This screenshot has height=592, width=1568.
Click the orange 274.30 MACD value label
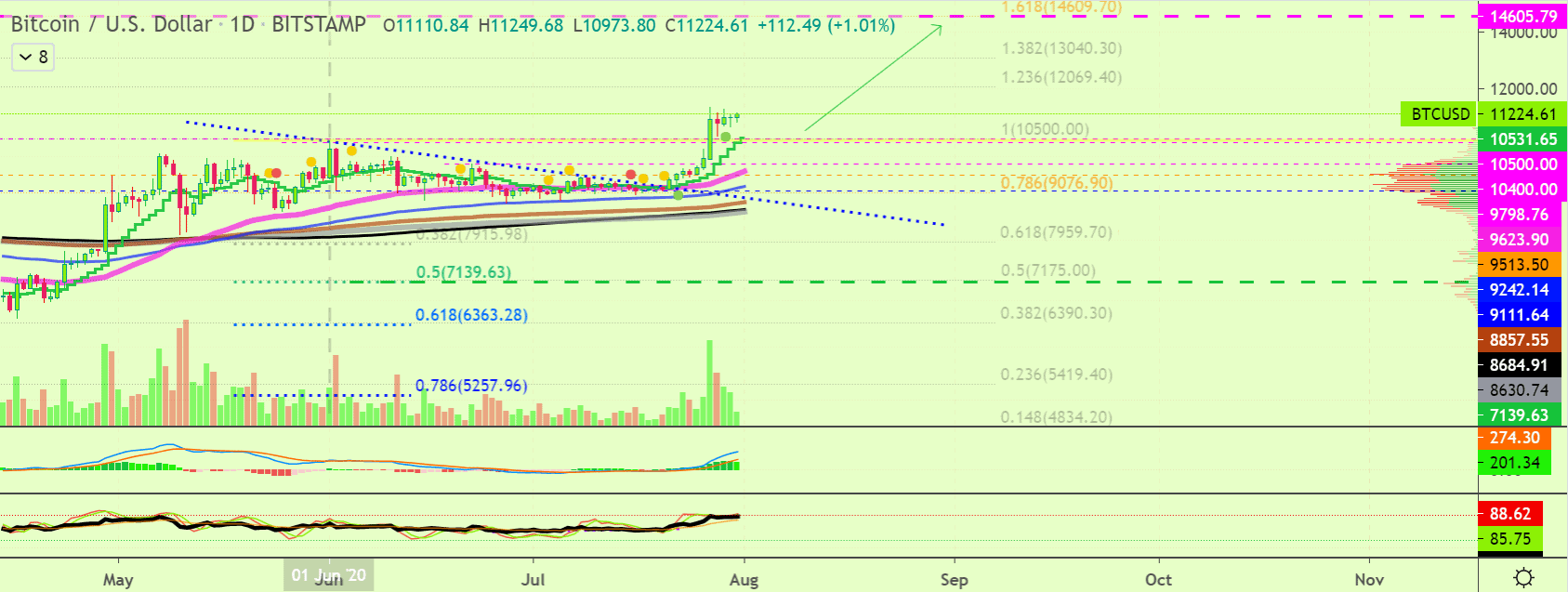(x=1514, y=438)
